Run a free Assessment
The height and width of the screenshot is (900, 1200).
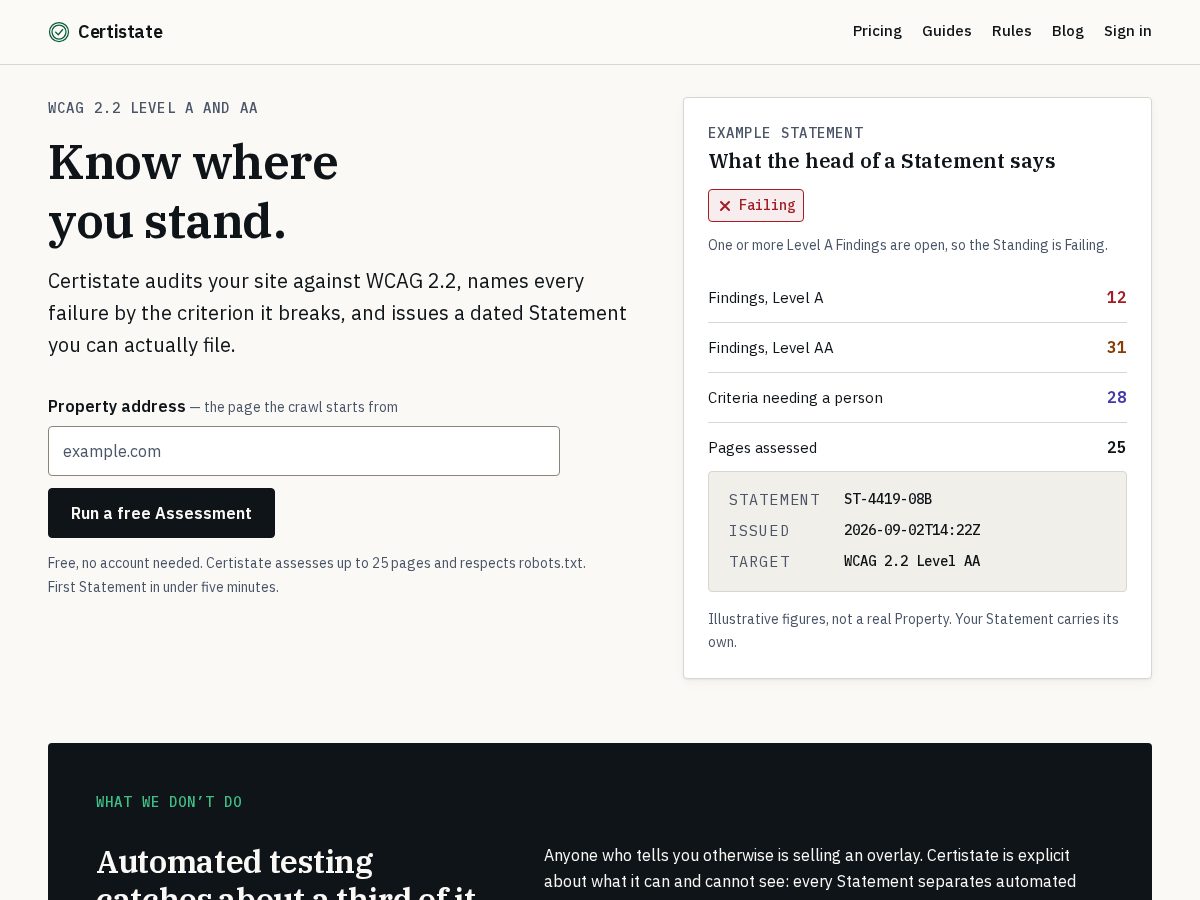pyautogui.click(x=161, y=513)
